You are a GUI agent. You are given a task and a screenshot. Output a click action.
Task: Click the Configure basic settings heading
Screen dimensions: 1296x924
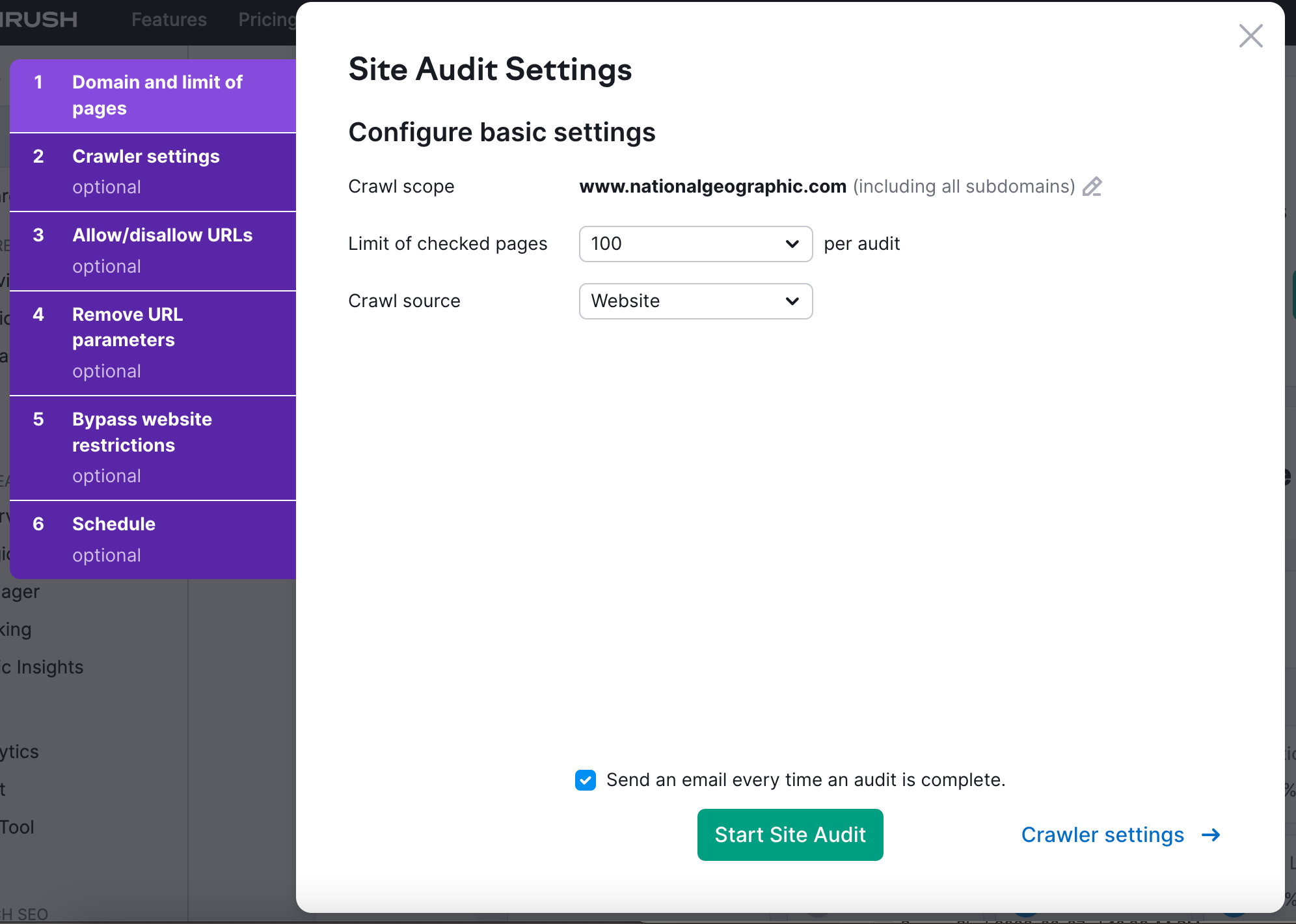click(x=502, y=132)
